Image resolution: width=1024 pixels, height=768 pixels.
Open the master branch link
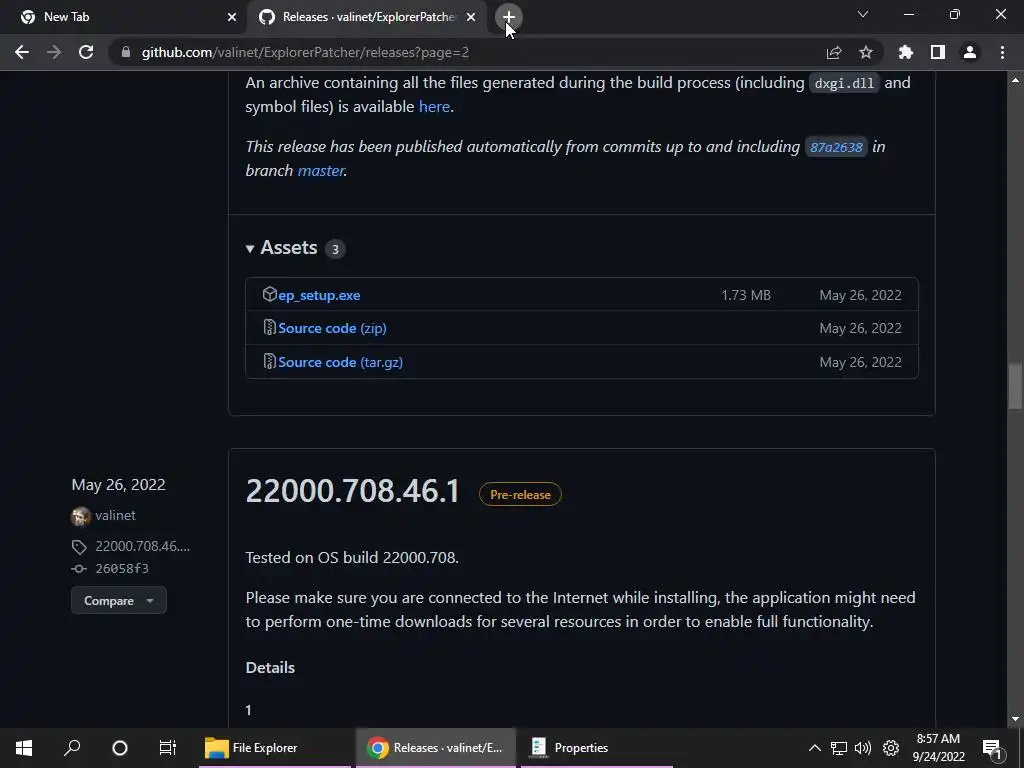tap(321, 170)
